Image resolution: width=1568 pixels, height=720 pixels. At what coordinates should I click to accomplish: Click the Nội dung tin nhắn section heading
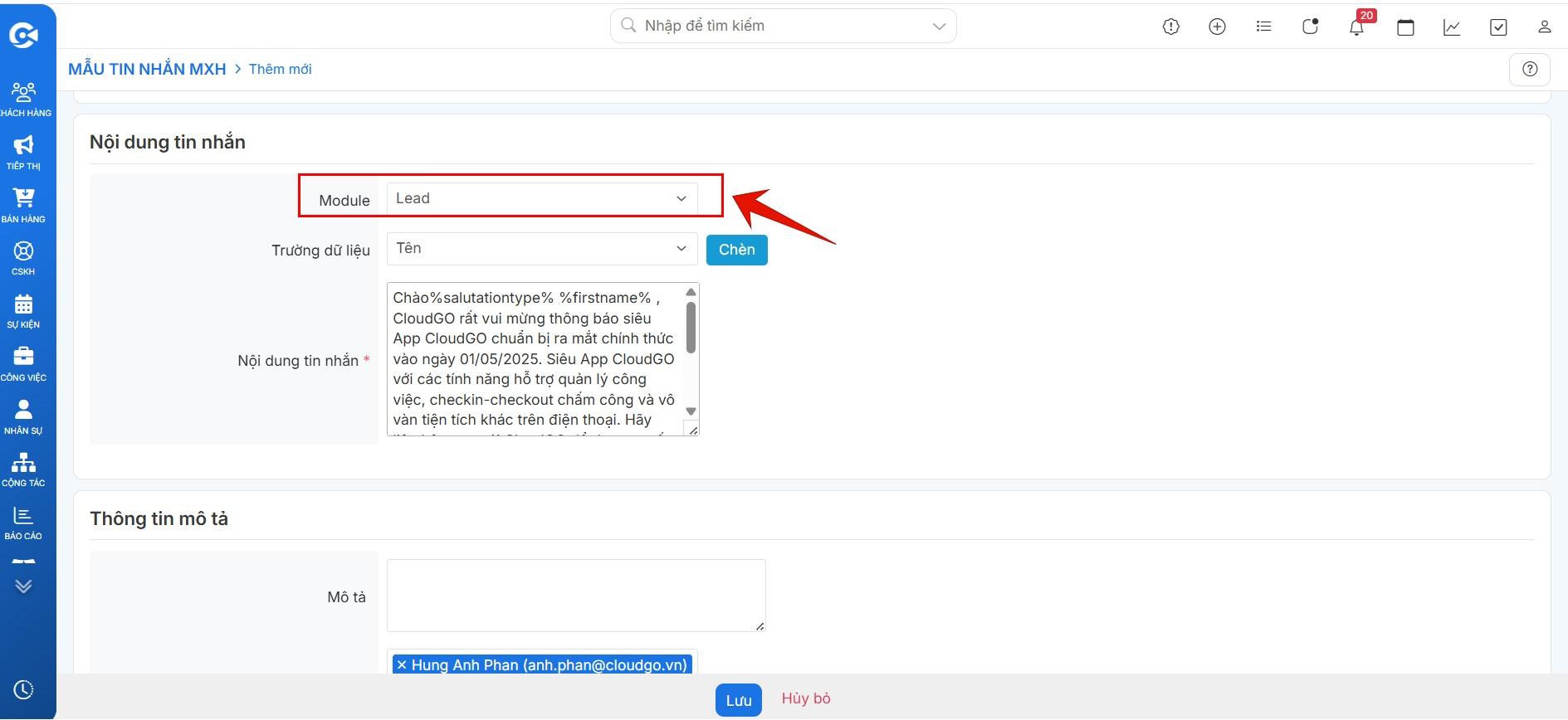tap(168, 142)
